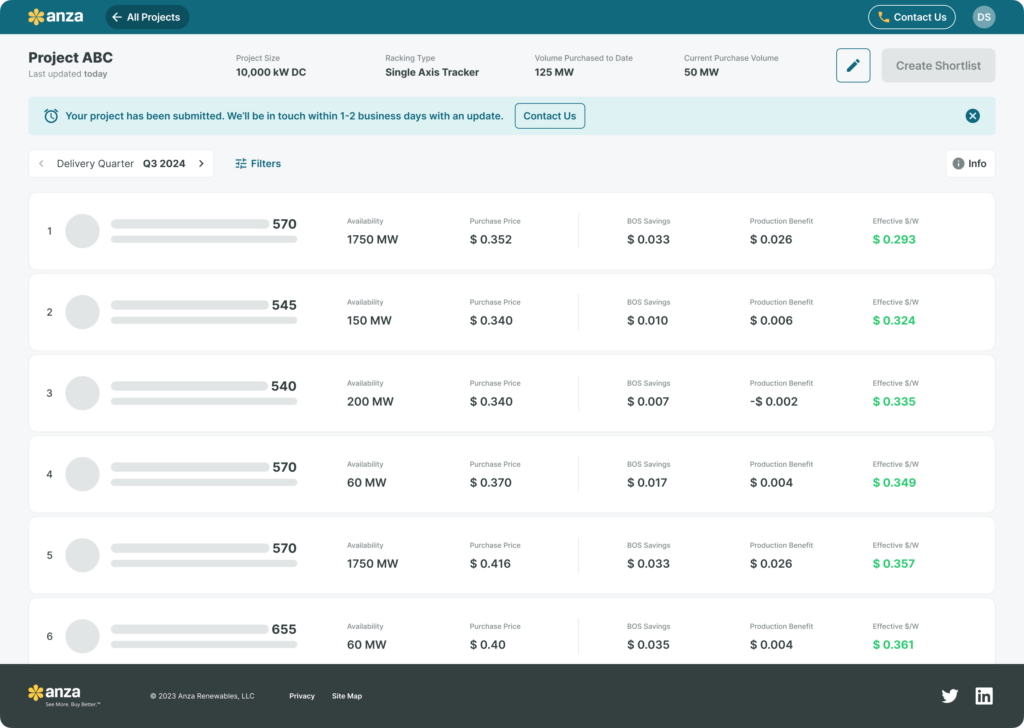
Task: Open the Privacy link in footer
Action: [302, 696]
